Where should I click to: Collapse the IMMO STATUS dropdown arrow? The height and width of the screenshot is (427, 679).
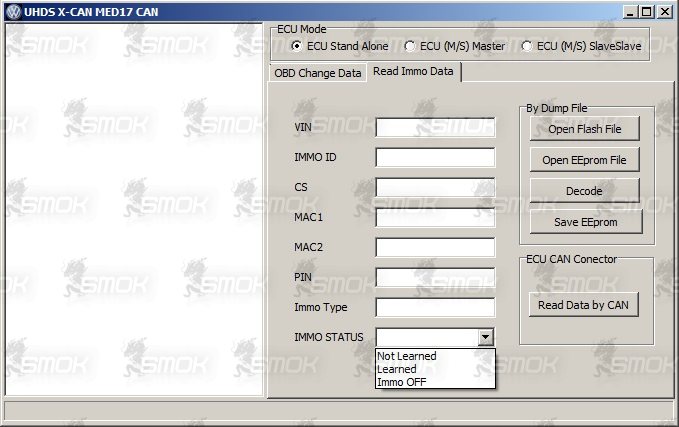(485, 337)
